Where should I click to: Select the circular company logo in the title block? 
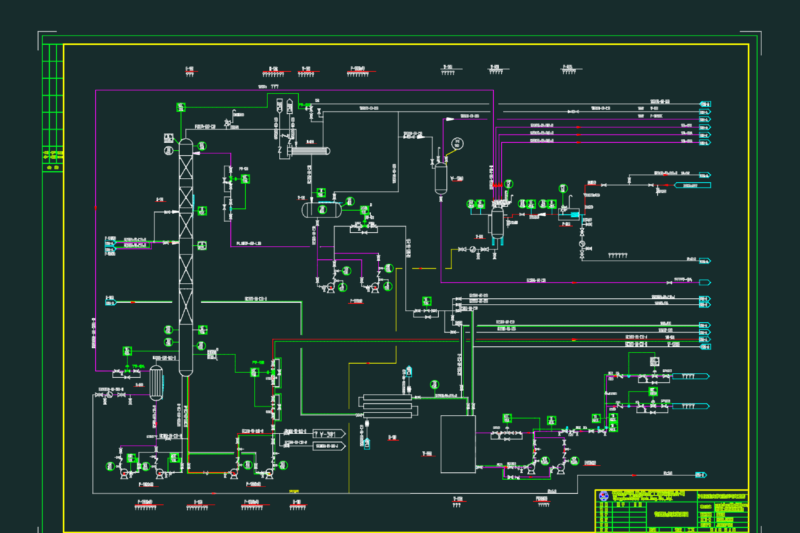click(604, 496)
